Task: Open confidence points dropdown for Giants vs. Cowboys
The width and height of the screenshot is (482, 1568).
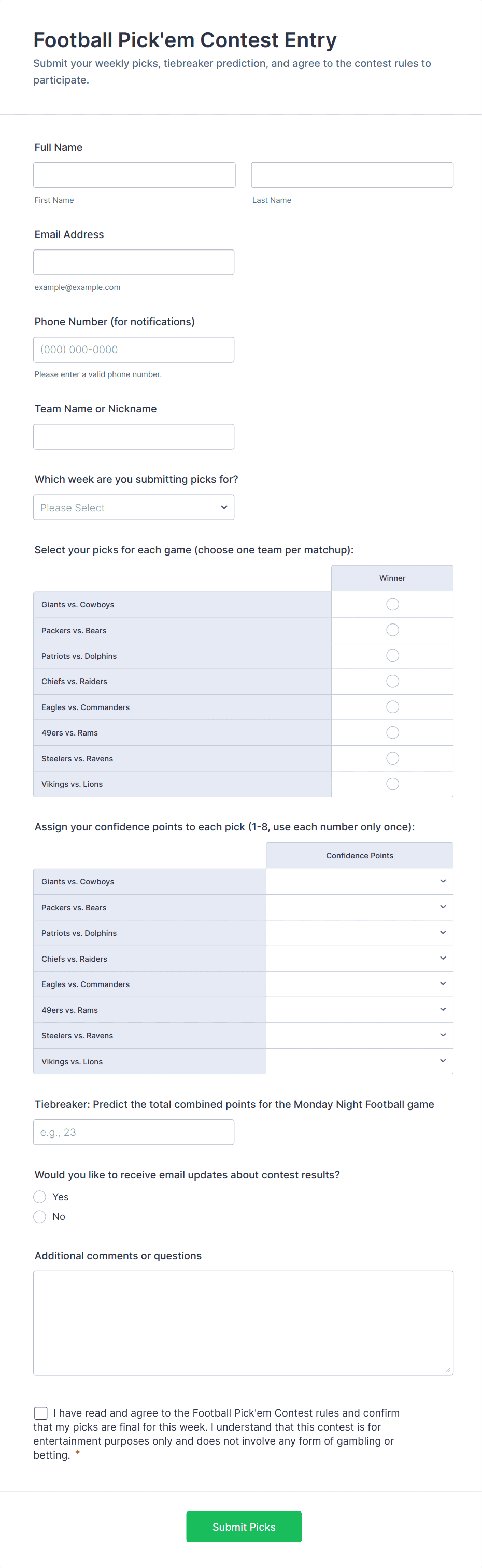Action: 359,881
